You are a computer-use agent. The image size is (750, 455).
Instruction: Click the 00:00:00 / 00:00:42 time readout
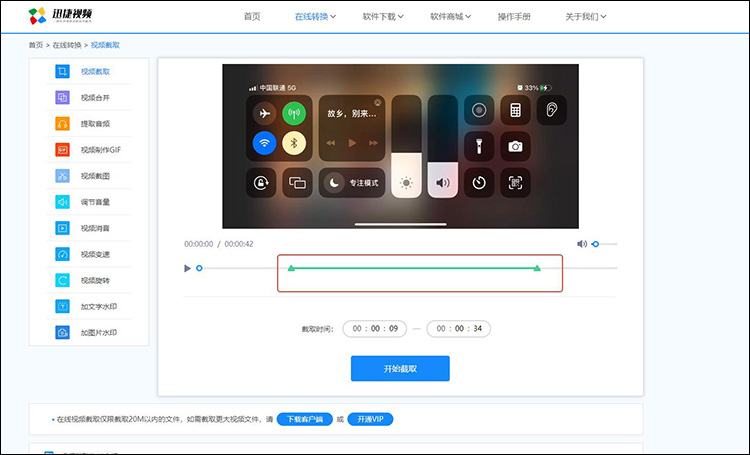pyautogui.click(x=219, y=244)
